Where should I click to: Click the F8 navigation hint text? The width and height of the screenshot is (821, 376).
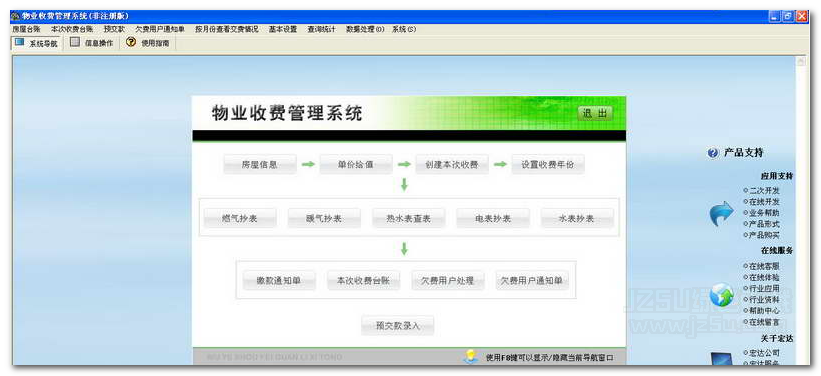pos(549,358)
